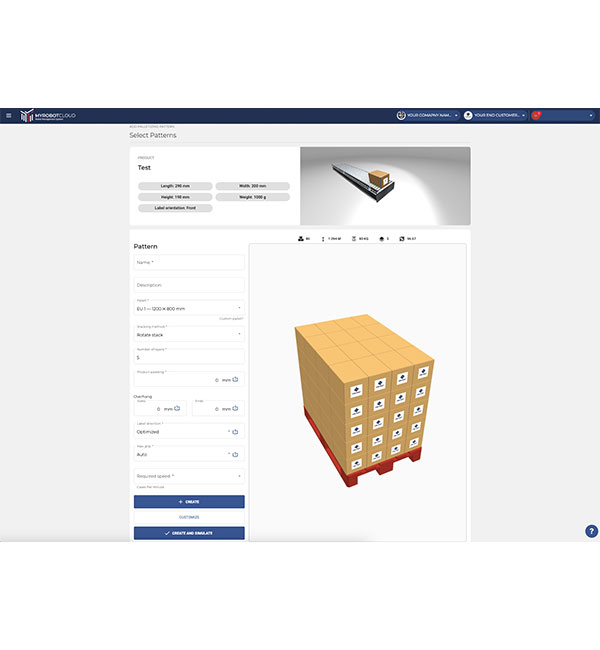The width and height of the screenshot is (600, 650).
Task: Focus the Overhang Sides field
Action: coord(160,408)
